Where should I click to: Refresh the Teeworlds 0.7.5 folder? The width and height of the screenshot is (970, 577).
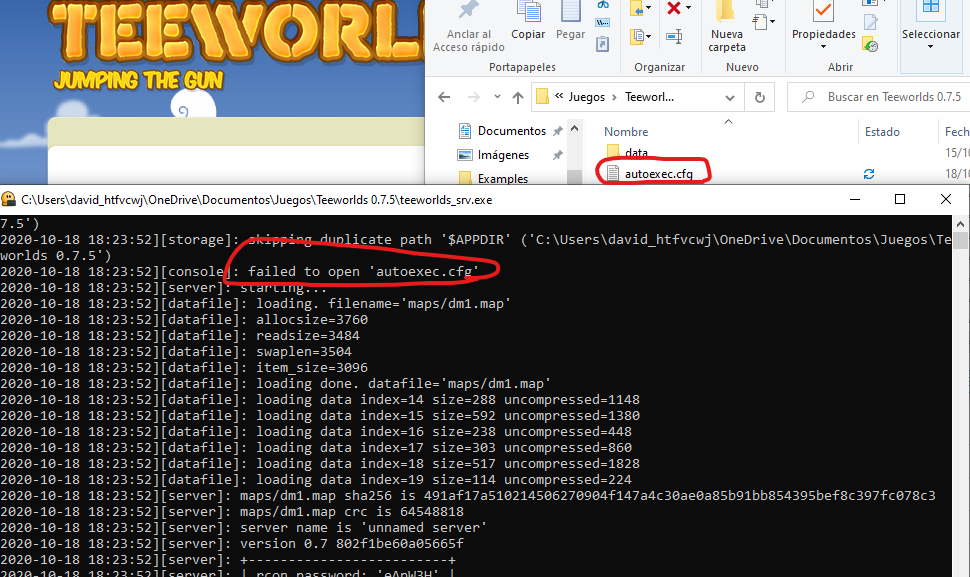pyautogui.click(x=760, y=97)
